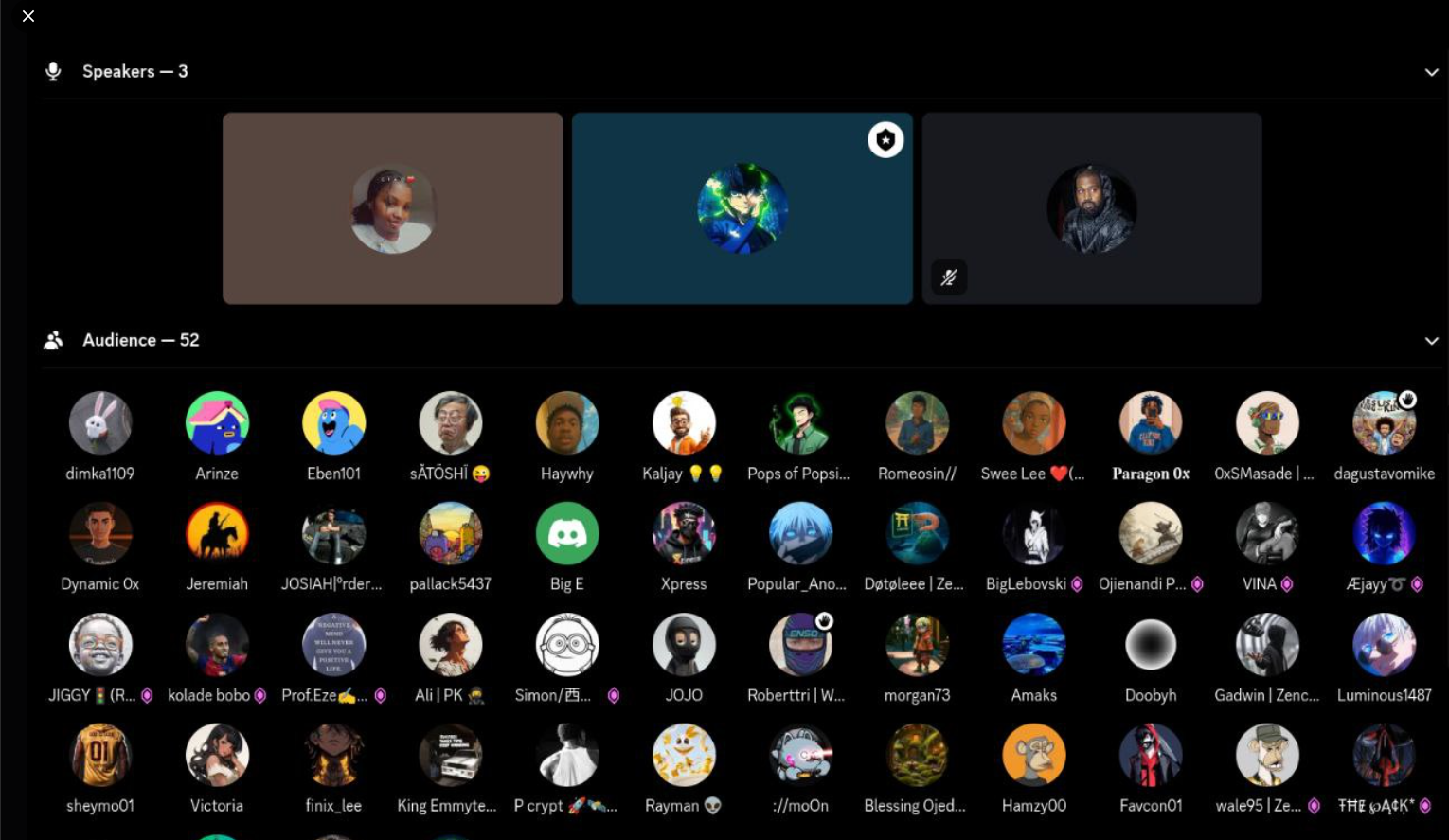Click the '://moOn' username
The image size is (1449, 840).
(800, 806)
